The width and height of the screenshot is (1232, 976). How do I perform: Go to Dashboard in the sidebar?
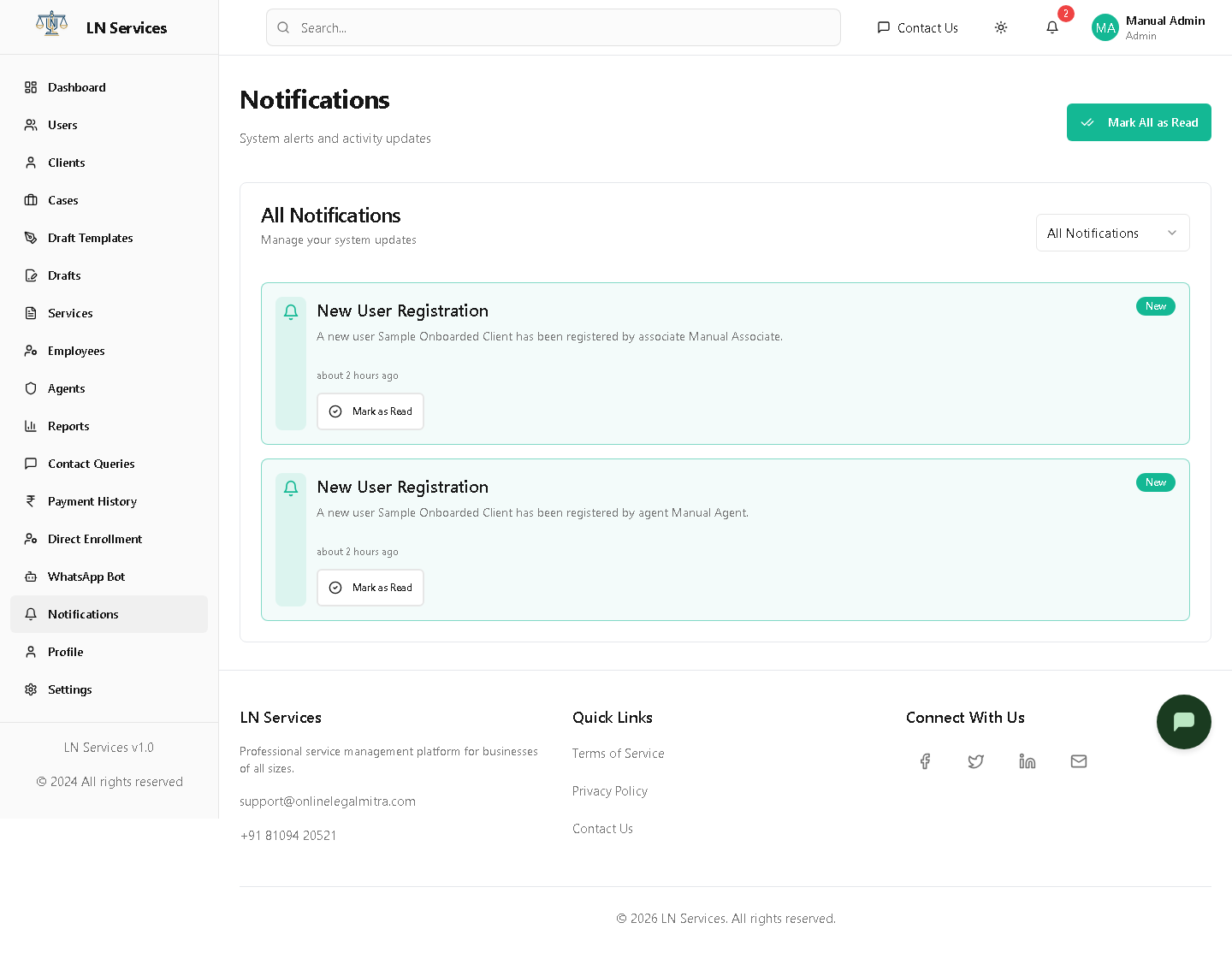109,87
